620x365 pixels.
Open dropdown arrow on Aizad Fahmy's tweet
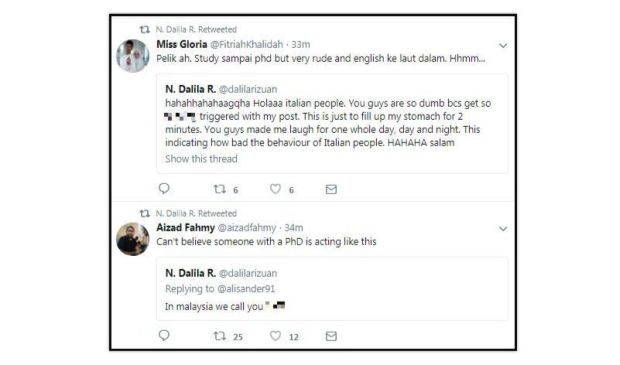tap(503, 229)
